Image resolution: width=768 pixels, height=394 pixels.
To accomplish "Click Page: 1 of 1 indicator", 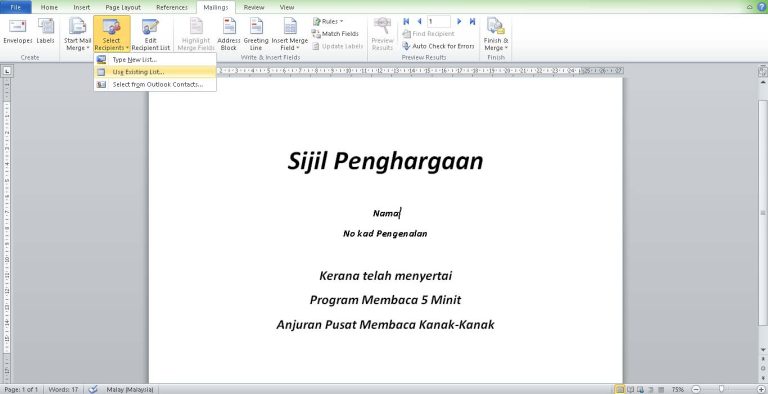I will 20,390.
